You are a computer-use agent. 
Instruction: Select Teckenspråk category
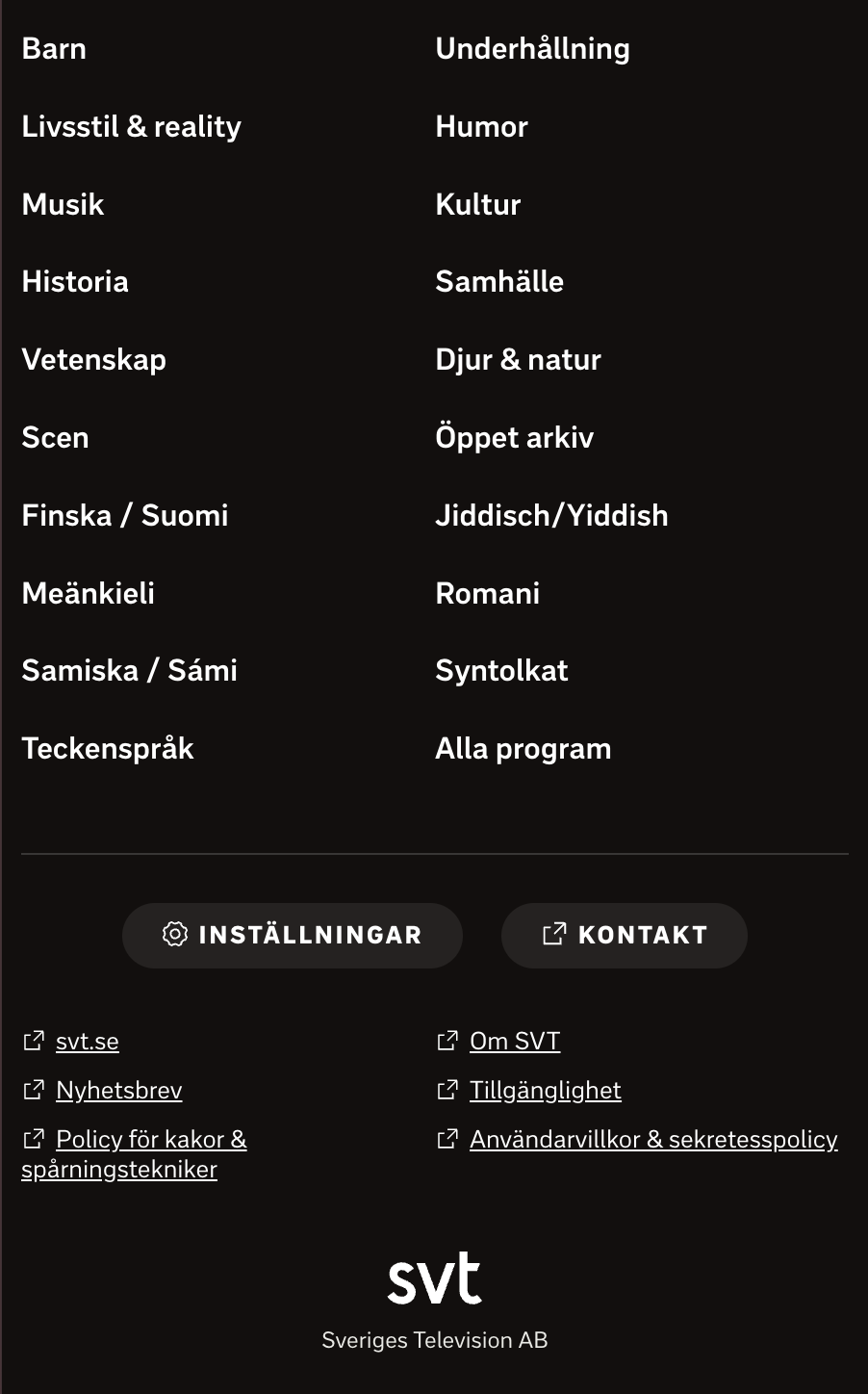(x=108, y=748)
